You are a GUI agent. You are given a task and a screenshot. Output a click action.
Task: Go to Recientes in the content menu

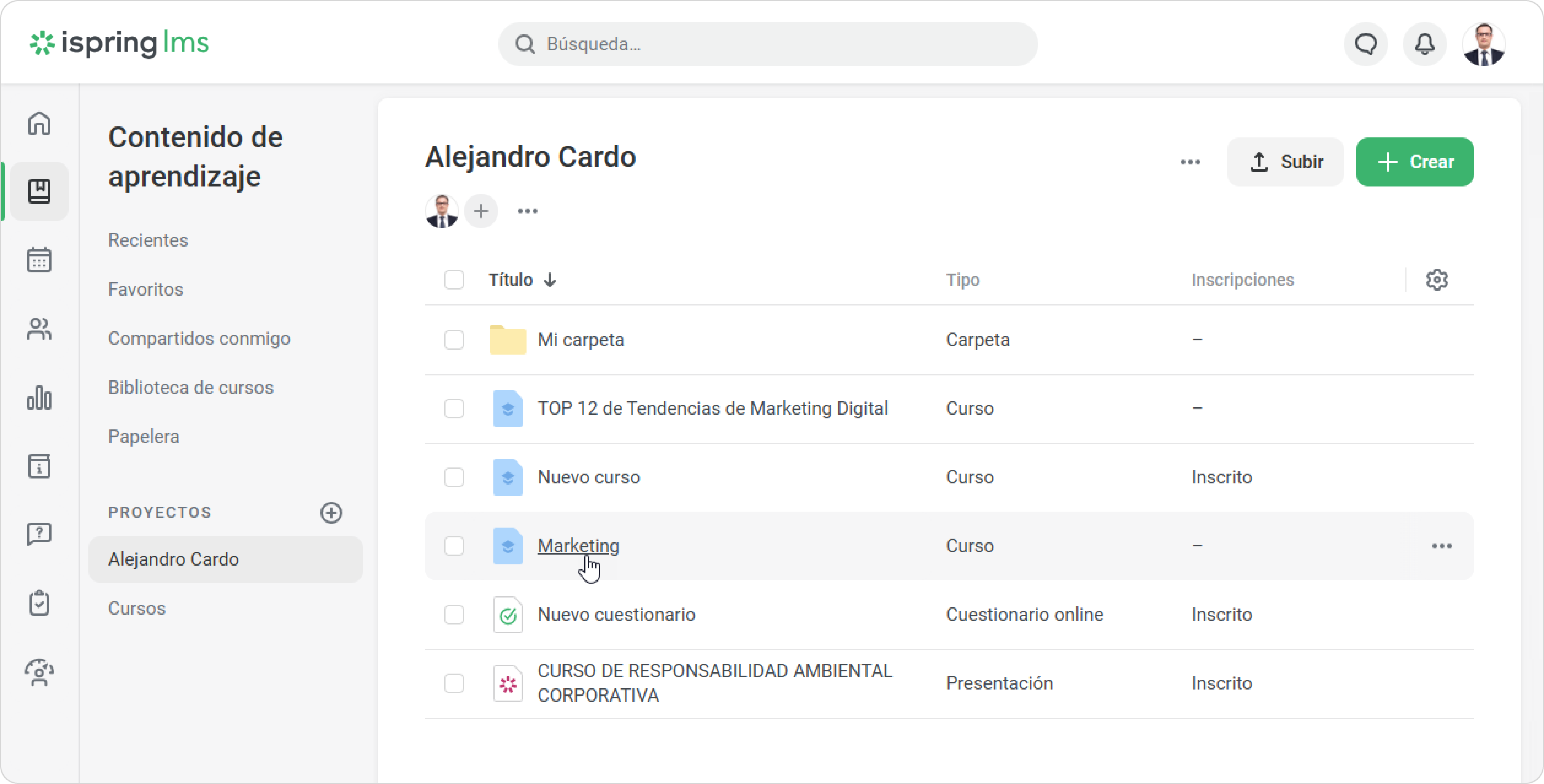pos(148,240)
